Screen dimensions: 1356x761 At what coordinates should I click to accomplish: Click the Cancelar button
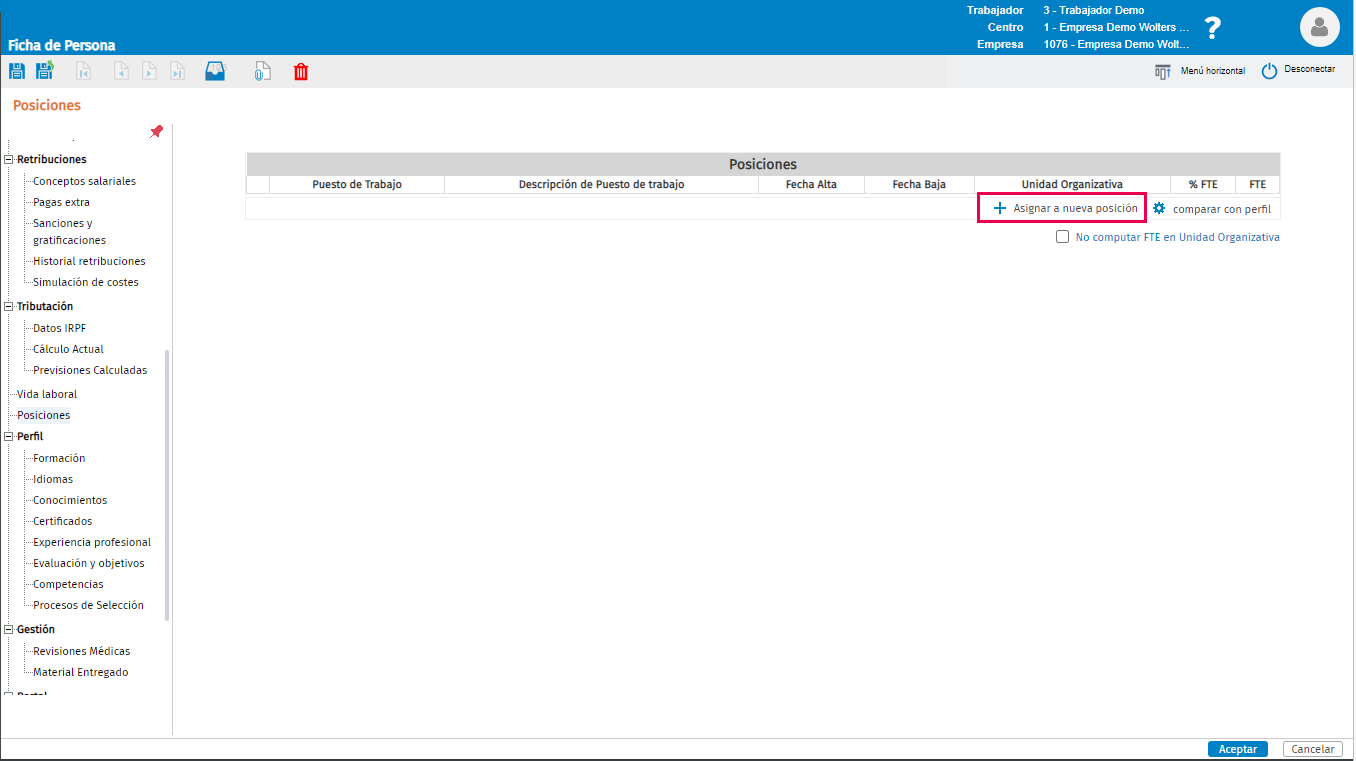pos(1313,749)
